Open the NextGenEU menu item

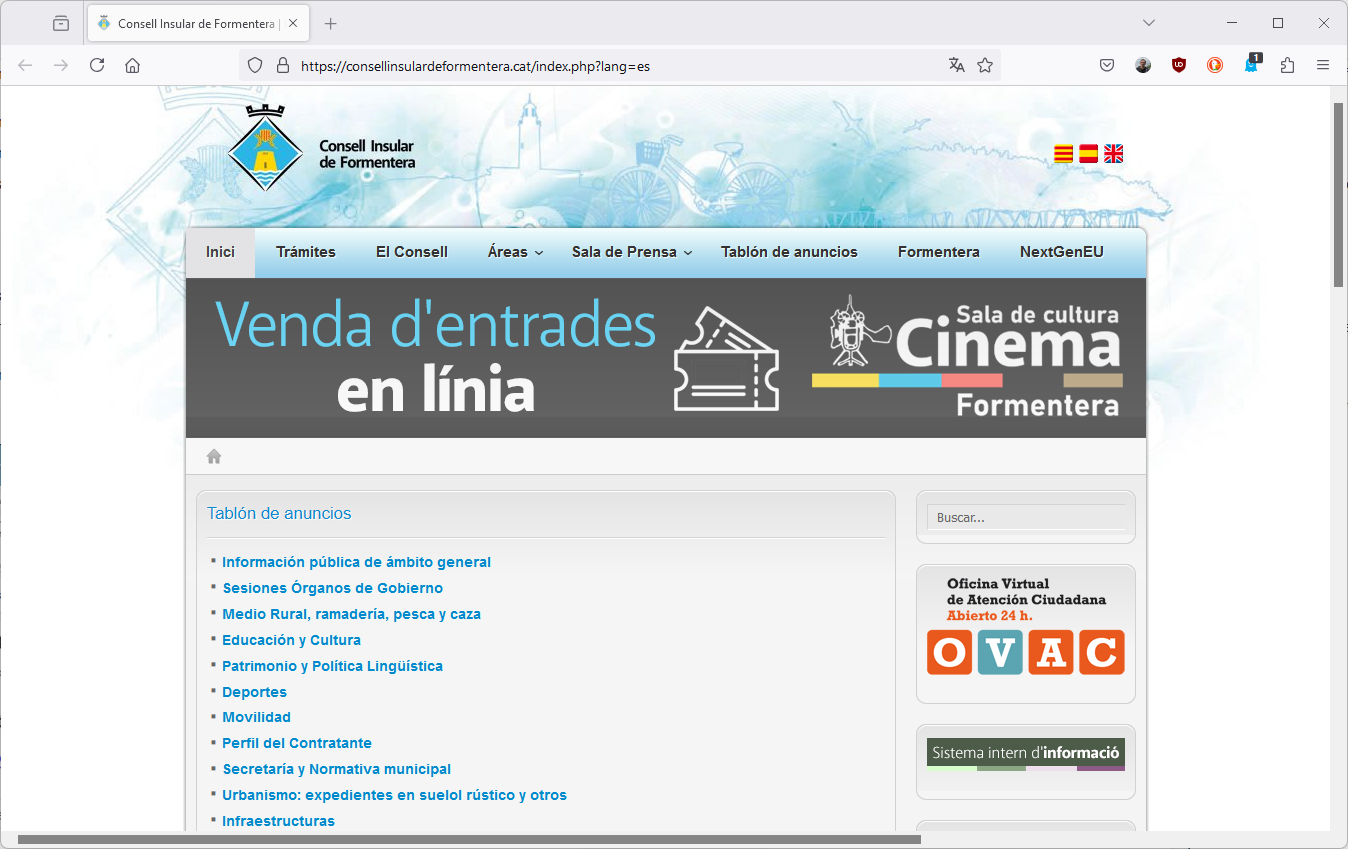pos(1062,252)
